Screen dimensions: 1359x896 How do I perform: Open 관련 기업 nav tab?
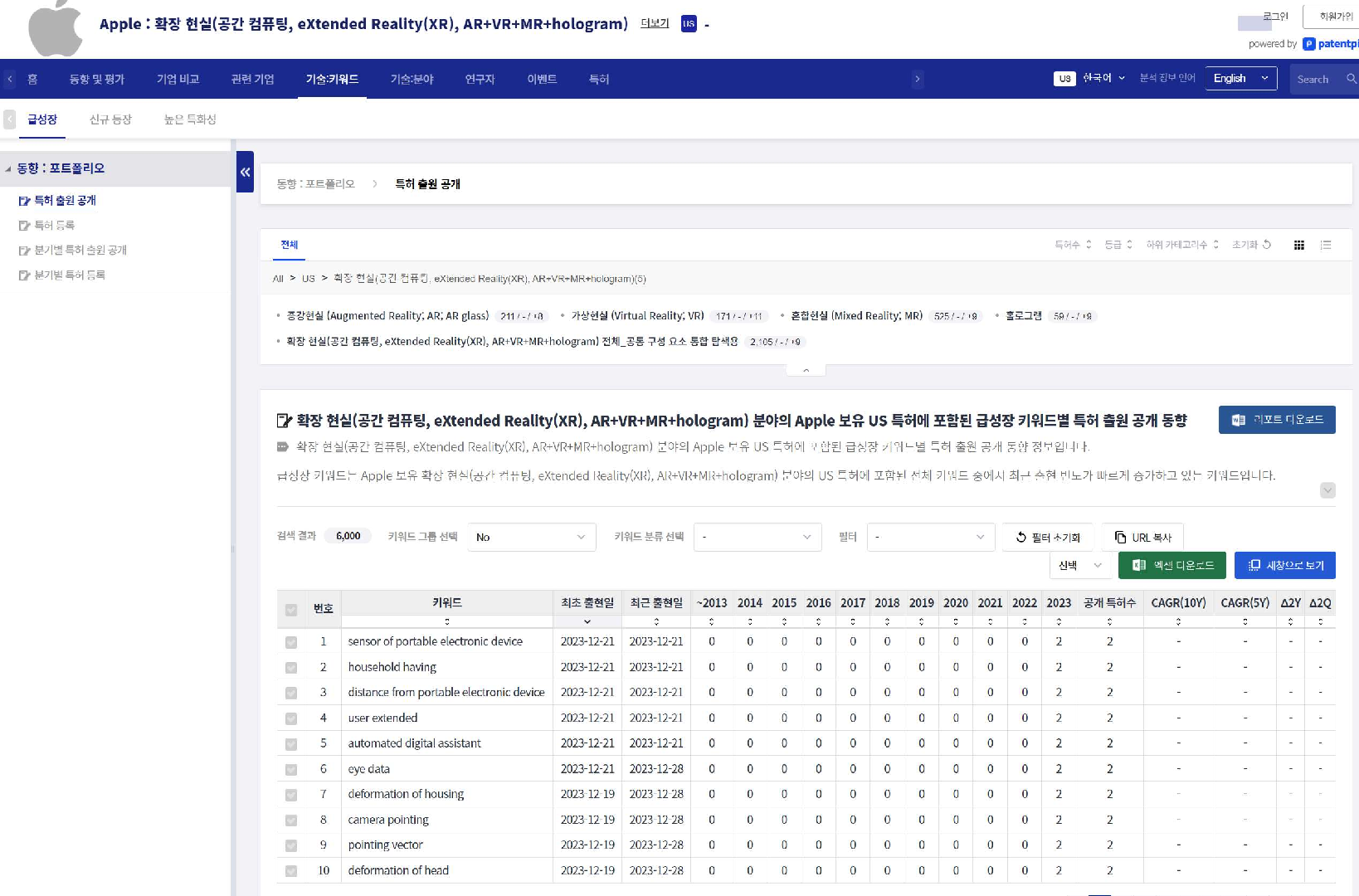coord(253,79)
